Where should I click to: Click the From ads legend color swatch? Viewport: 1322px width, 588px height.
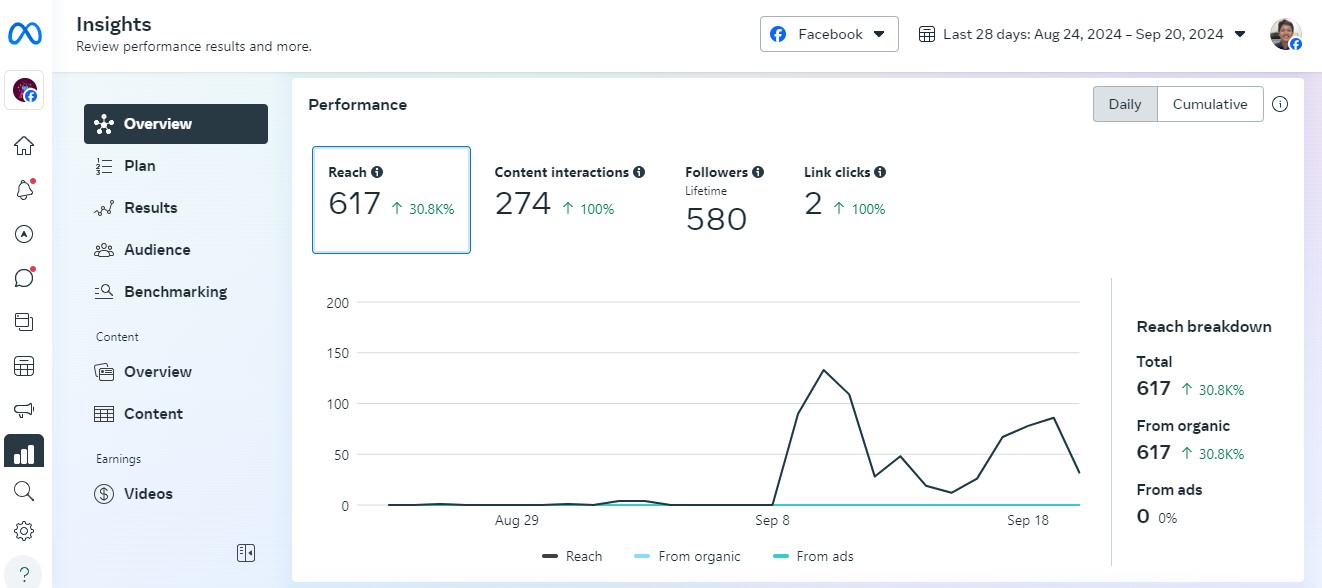click(781, 556)
